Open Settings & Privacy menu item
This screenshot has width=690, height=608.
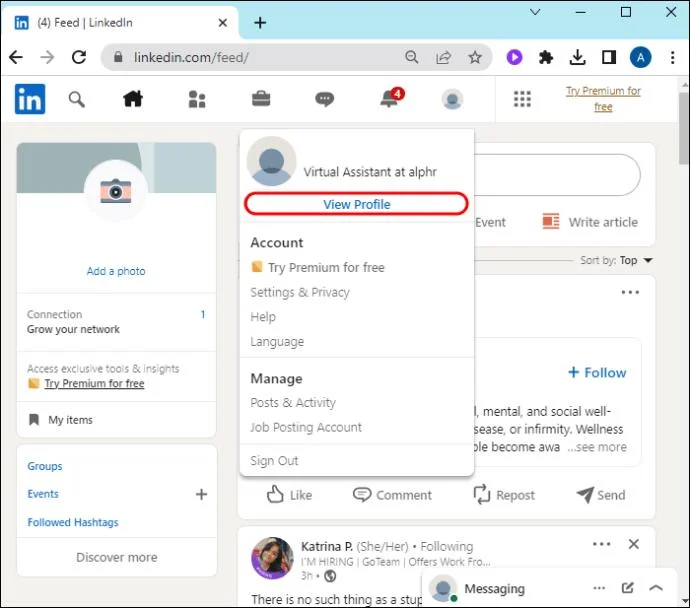[x=300, y=293]
